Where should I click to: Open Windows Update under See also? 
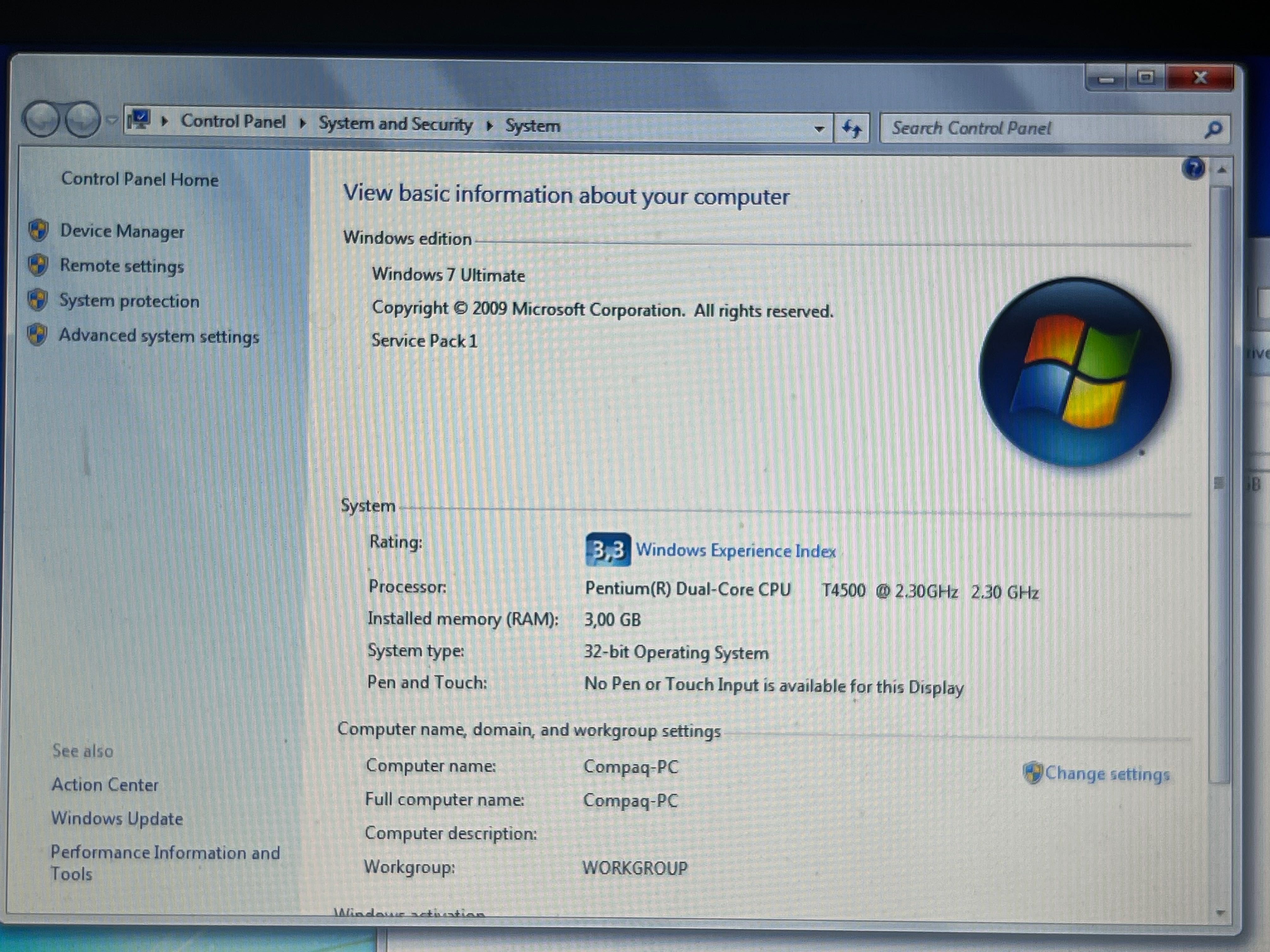117,819
